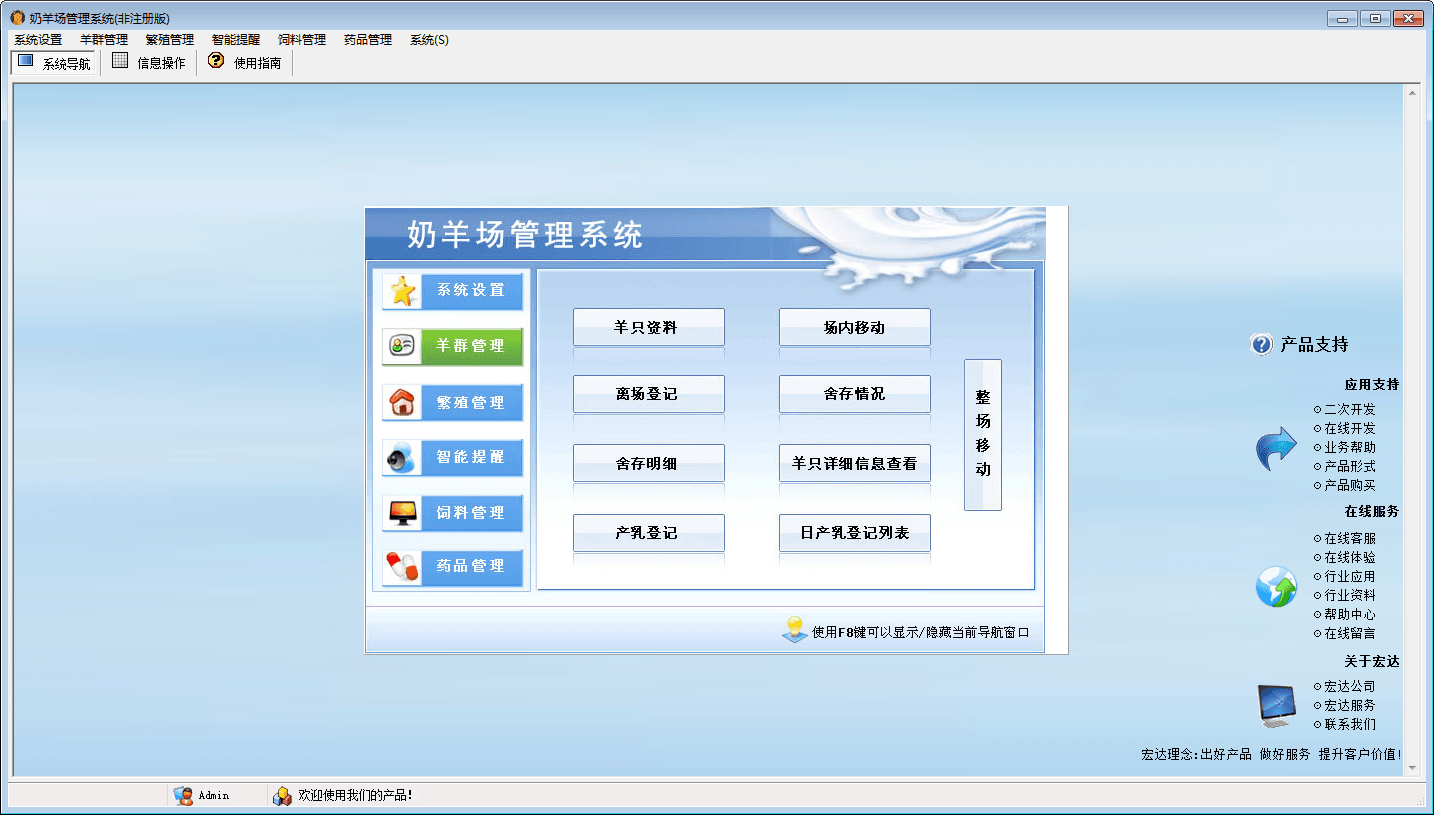Click the 使用指南 question mark icon
The image size is (1434, 815).
pyautogui.click(x=216, y=62)
